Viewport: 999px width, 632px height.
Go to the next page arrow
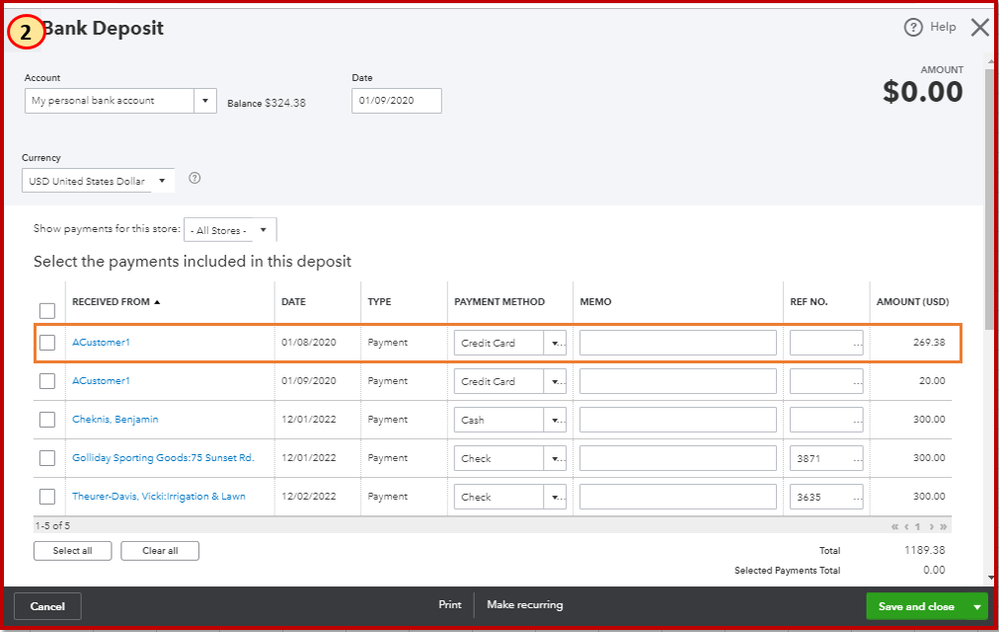(x=931, y=526)
